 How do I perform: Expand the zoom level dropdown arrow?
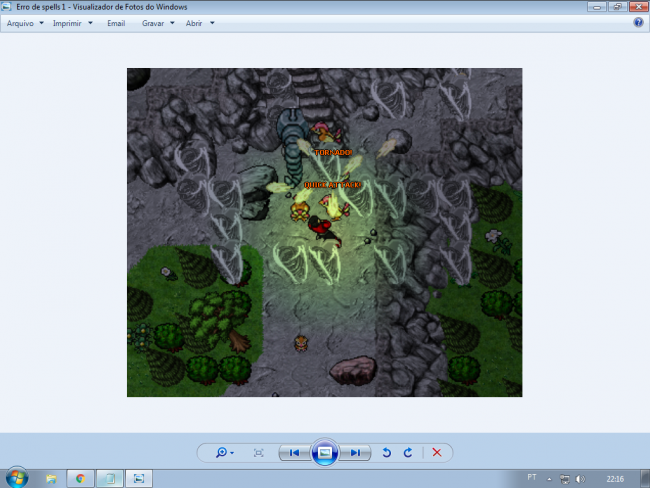click(x=232, y=453)
